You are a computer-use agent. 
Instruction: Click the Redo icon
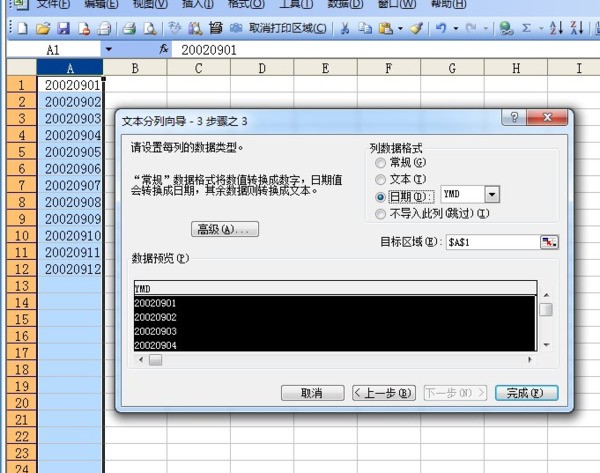471,28
